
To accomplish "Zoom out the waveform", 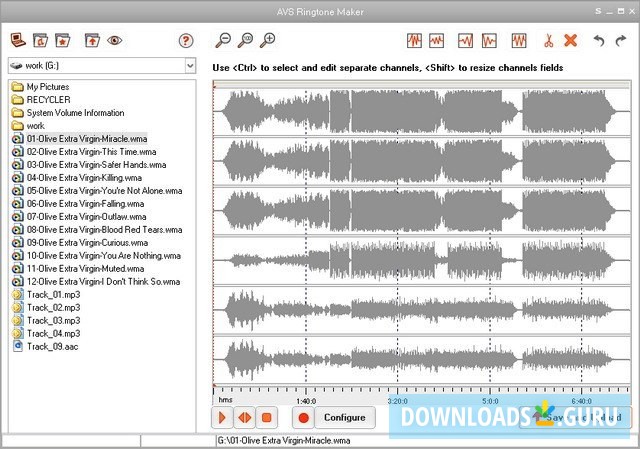I will pos(223,40).
